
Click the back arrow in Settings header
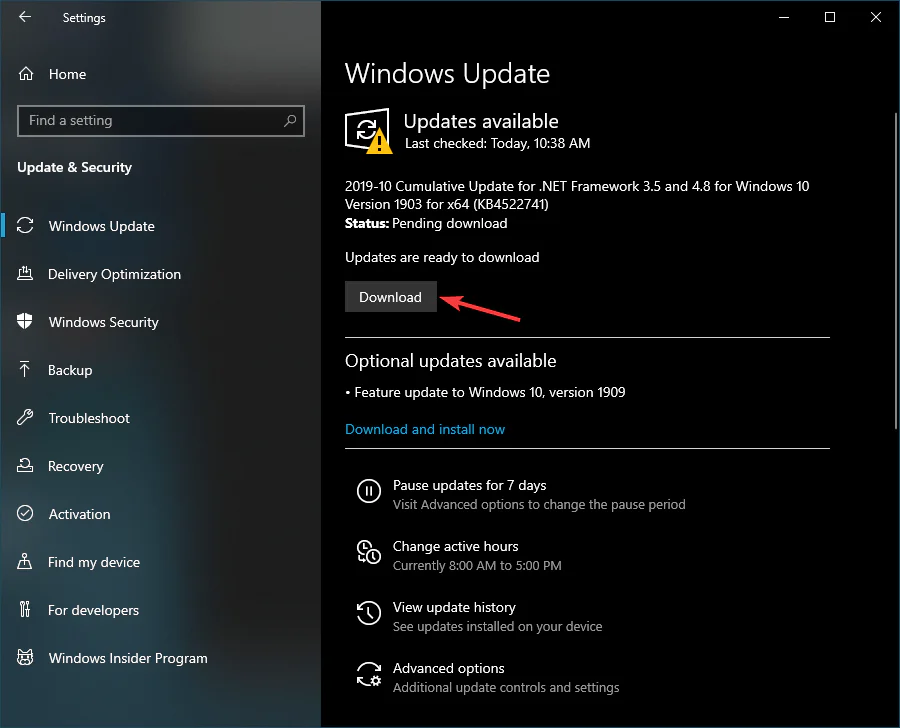[x=25, y=17]
